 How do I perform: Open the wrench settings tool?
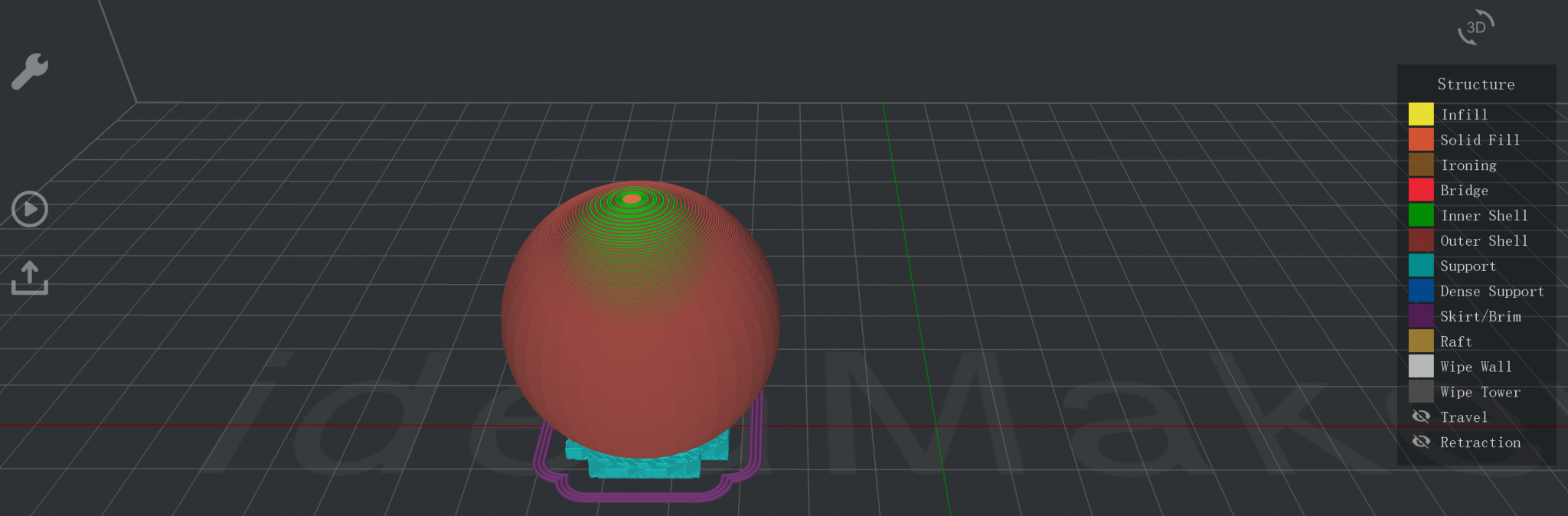tap(30, 71)
